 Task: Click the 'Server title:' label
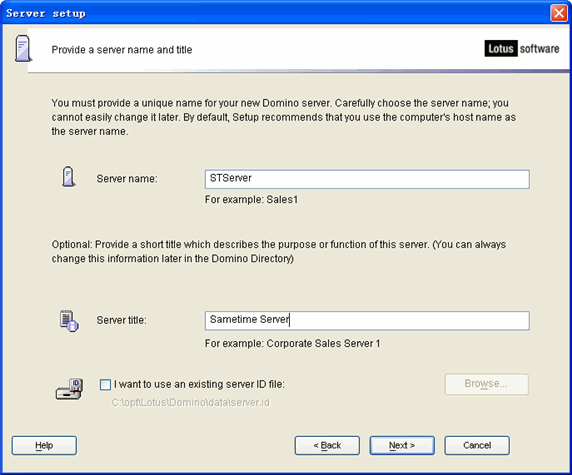click(x=121, y=320)
